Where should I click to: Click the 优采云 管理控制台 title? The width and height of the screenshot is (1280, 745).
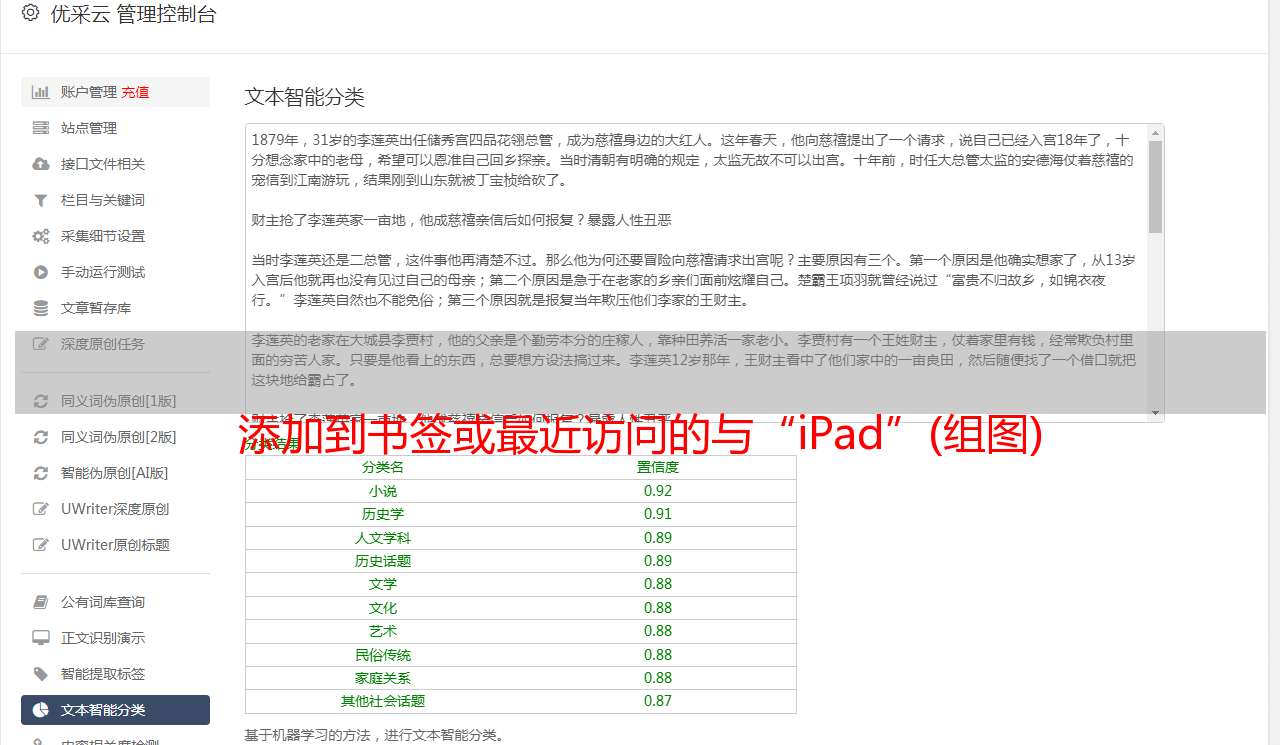point(133,14)
